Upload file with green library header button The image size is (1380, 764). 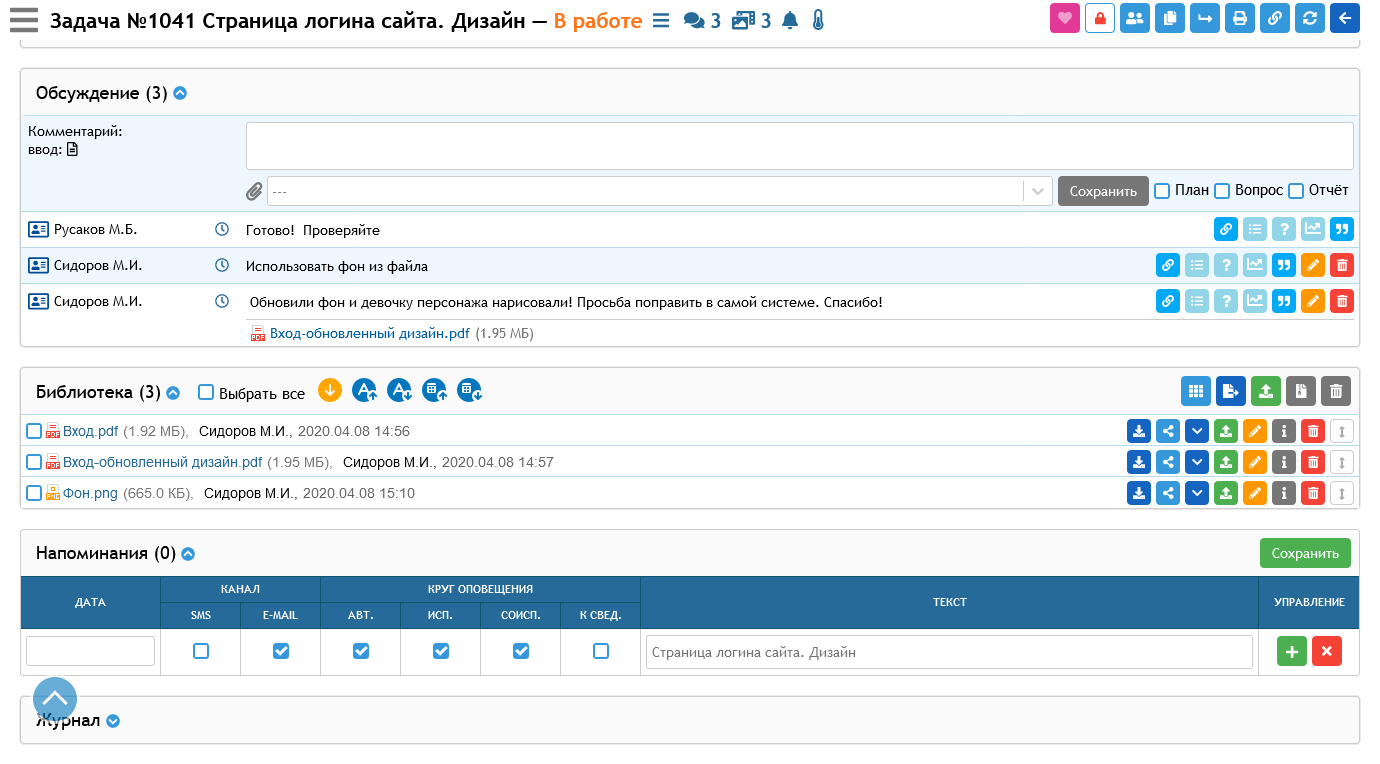pos(1266,391)
